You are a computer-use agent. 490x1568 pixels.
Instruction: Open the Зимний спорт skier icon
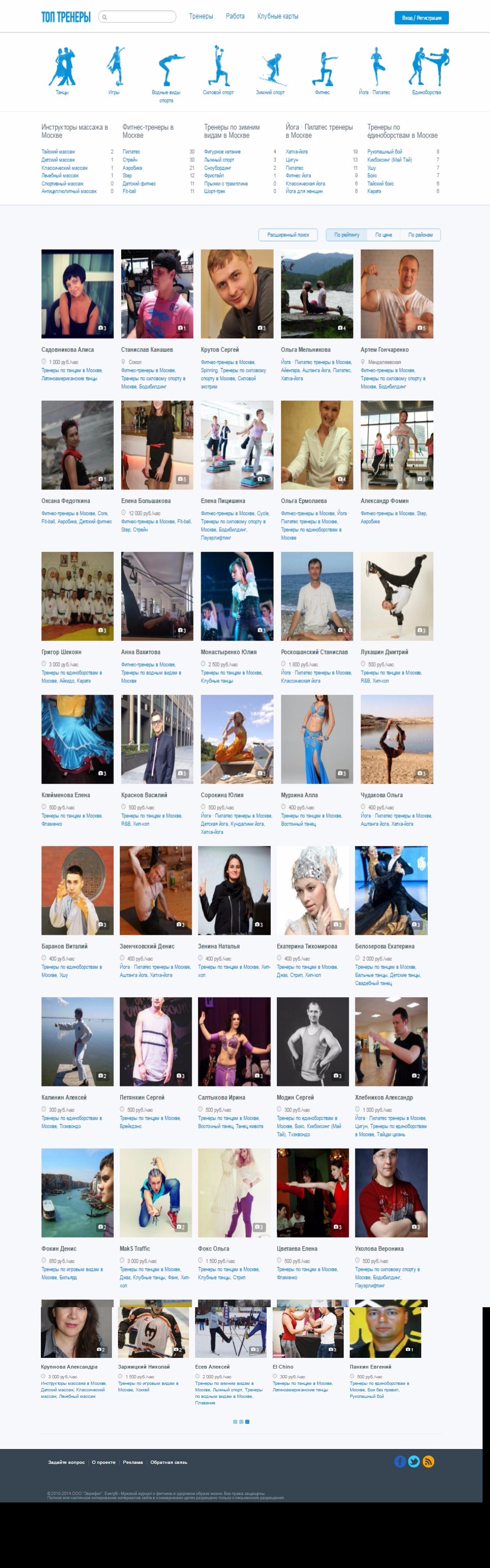[270, 69]
